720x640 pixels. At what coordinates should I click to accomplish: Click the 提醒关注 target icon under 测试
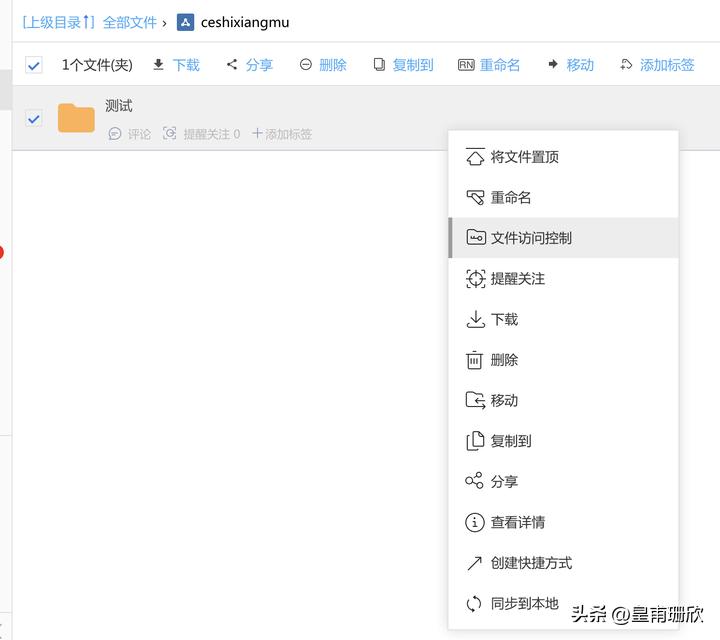point(169,134)
